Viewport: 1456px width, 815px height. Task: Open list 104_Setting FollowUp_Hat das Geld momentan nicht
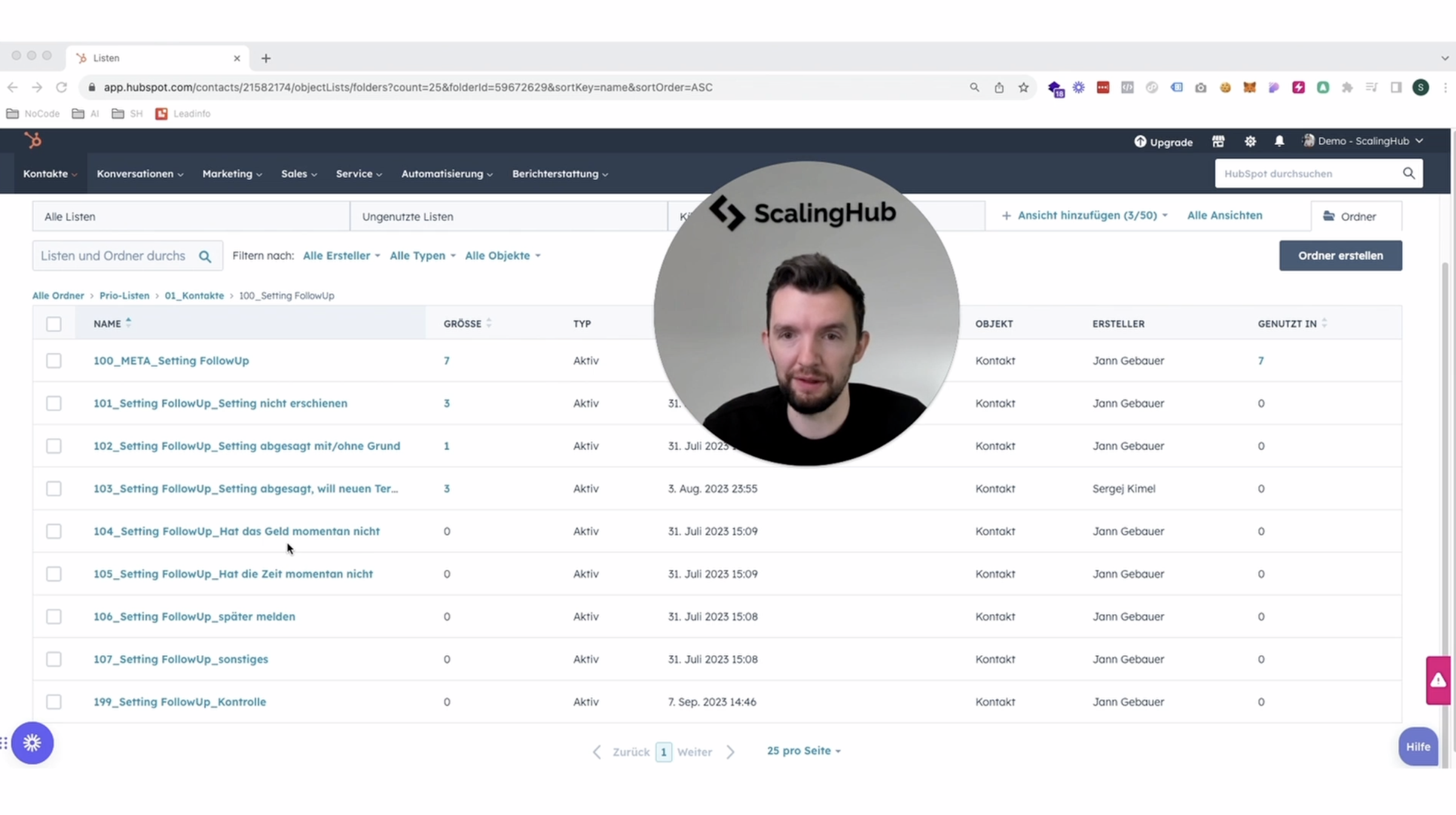point(236,531)
